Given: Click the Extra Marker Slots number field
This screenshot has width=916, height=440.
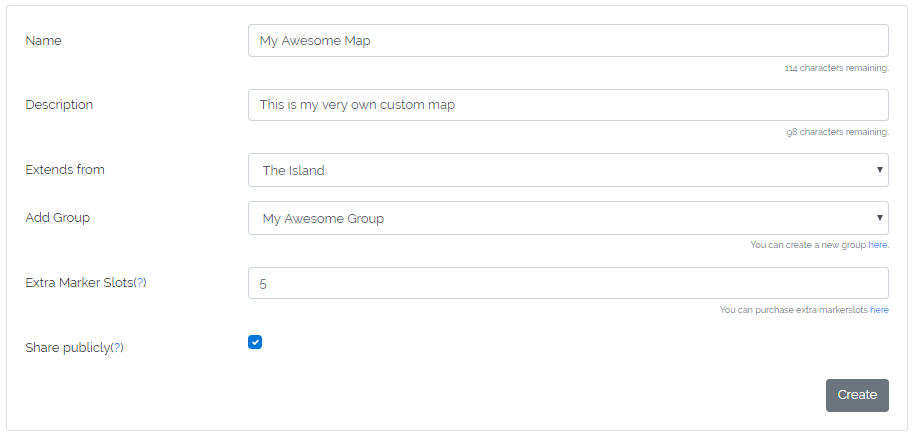Looking at the screenshot, I should pos(567,283).
